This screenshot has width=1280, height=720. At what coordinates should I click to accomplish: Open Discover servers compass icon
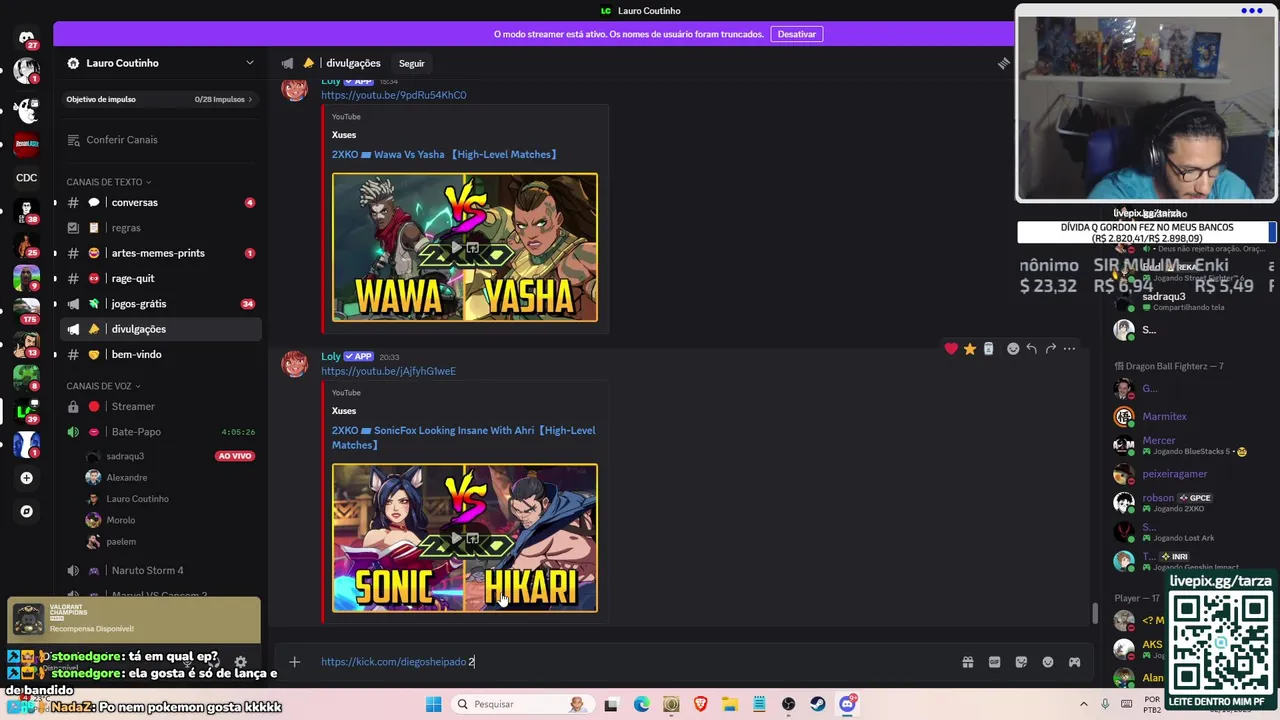pyautogui.click(x=26, y=511)
